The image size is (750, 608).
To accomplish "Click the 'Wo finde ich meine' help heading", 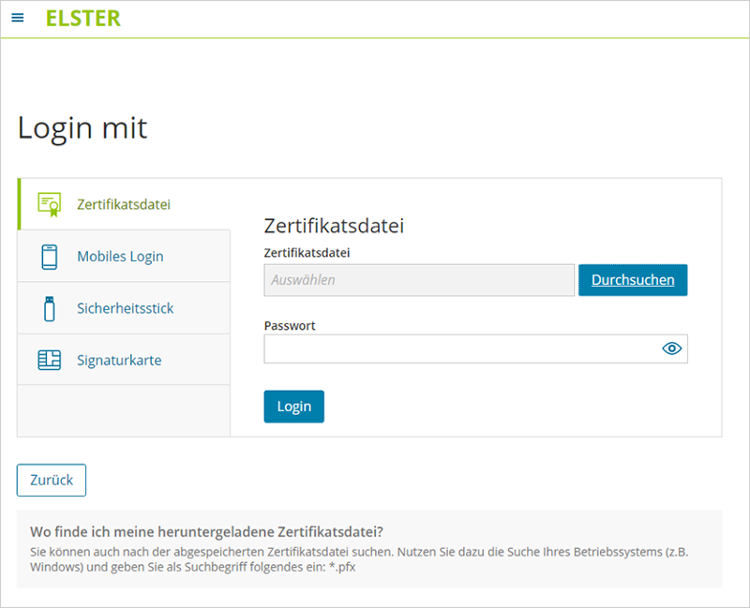I will [x=207, y=531].
